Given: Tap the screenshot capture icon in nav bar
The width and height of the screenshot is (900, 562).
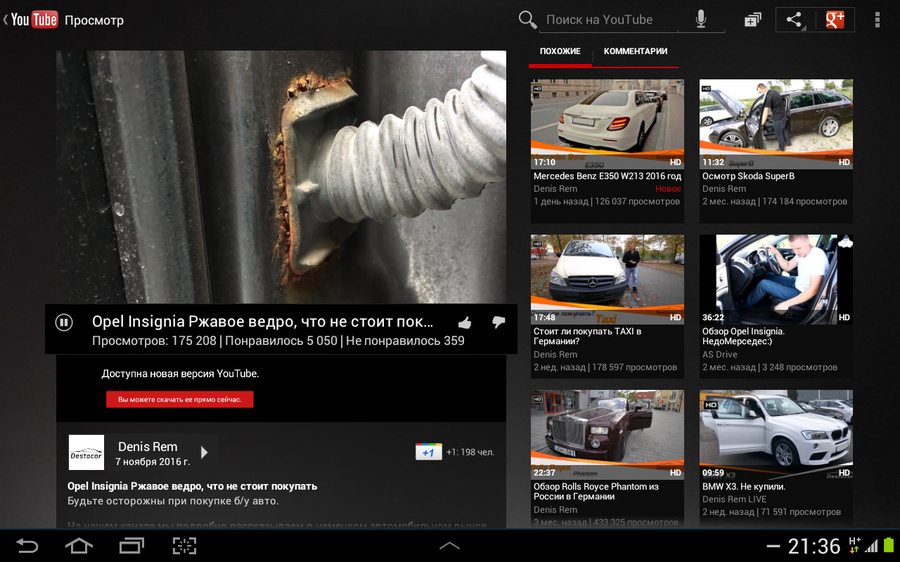Looking at the screenshot, I should (x=184, y=545).
